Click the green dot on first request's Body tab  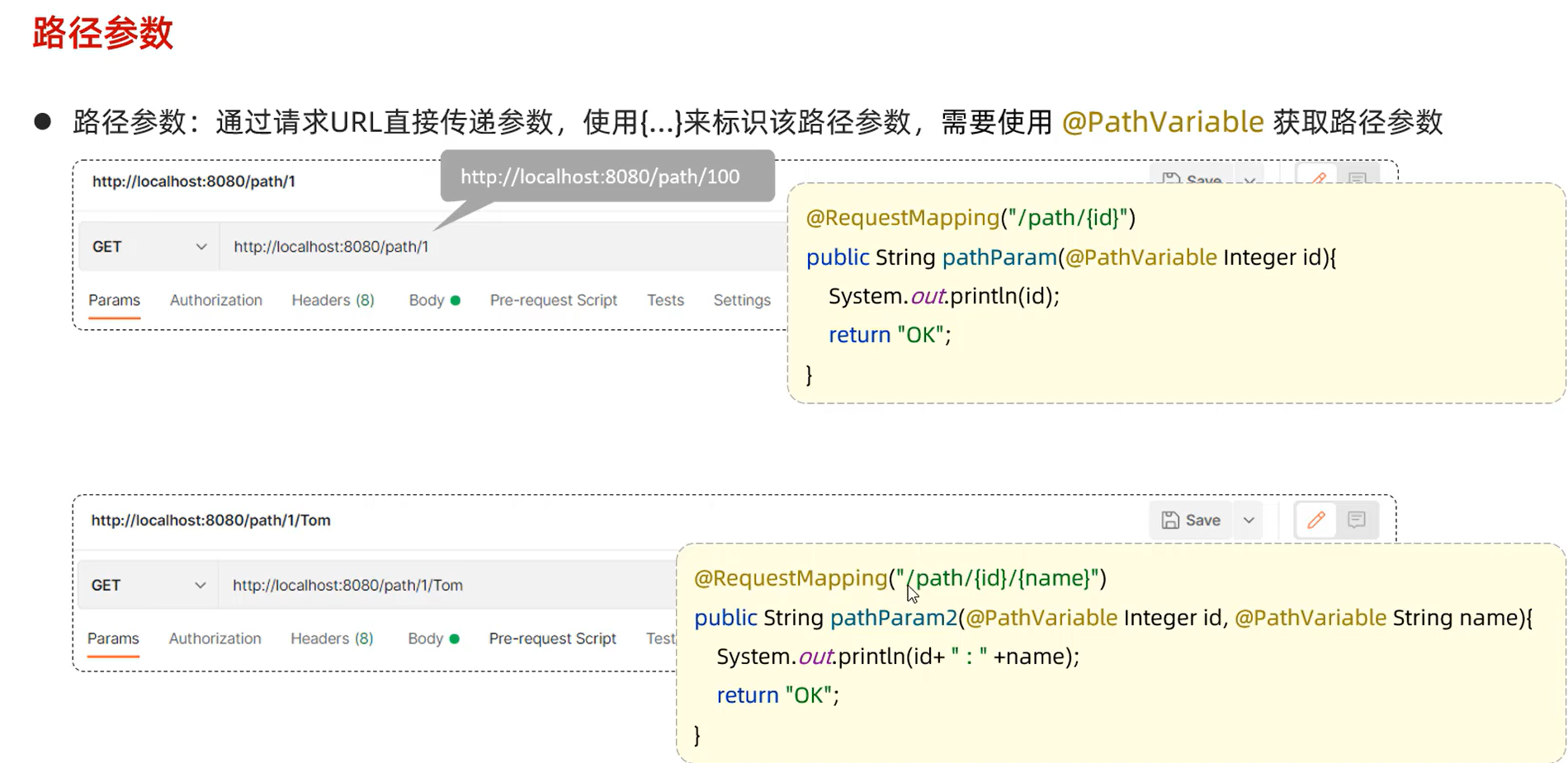click(456, 299)
